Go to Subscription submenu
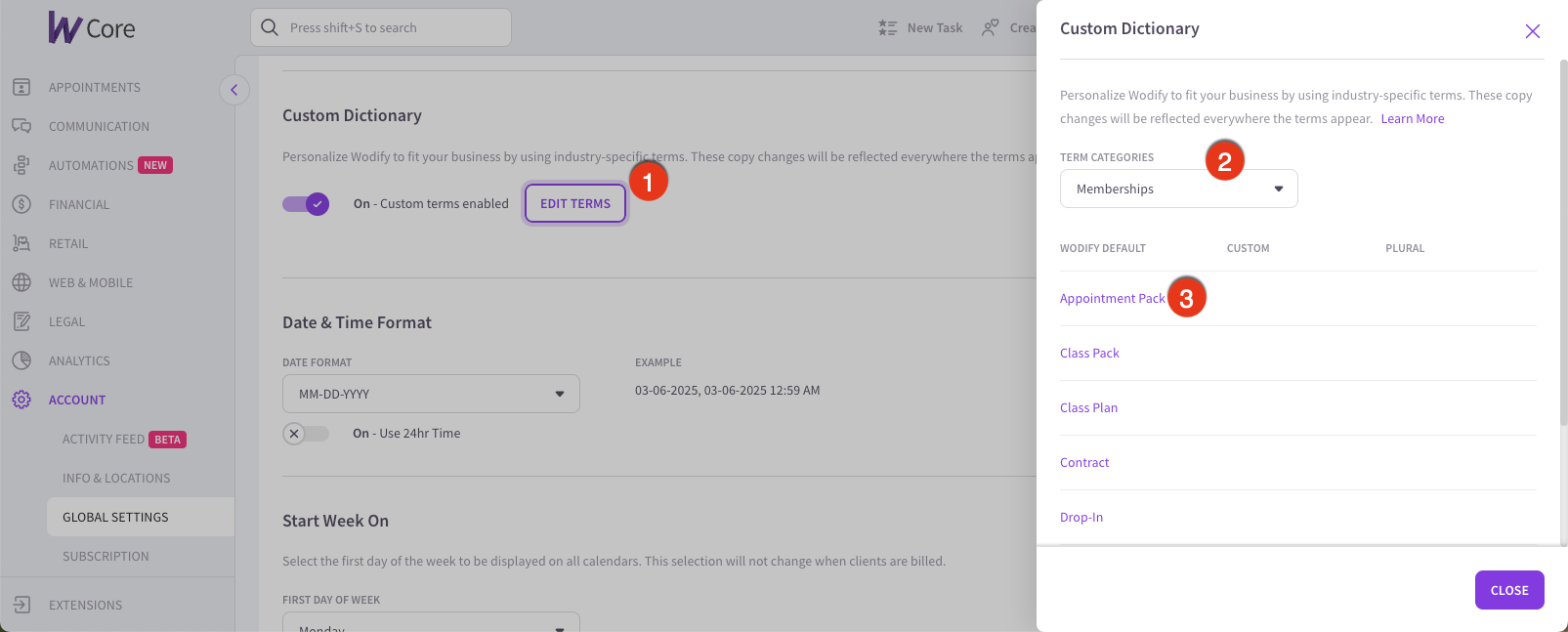This screenshot has height=632, width=1568. (x=106, y=556)
